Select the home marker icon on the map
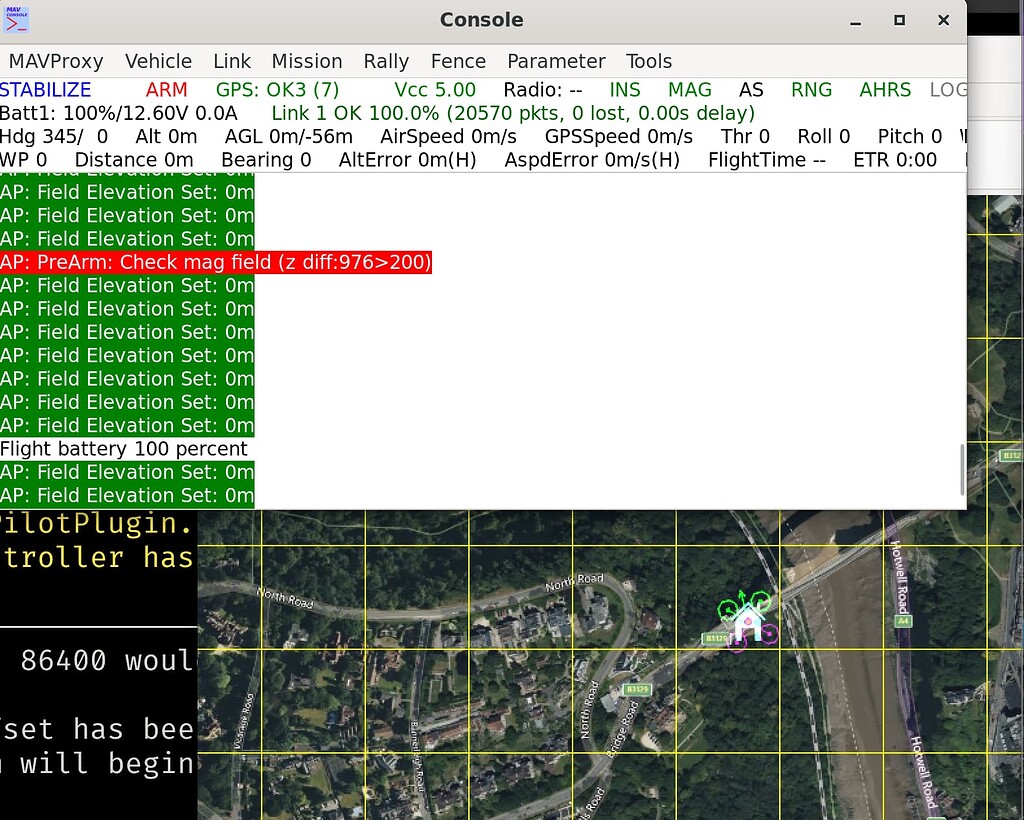The image size is (1024, 820). point(748,625)
